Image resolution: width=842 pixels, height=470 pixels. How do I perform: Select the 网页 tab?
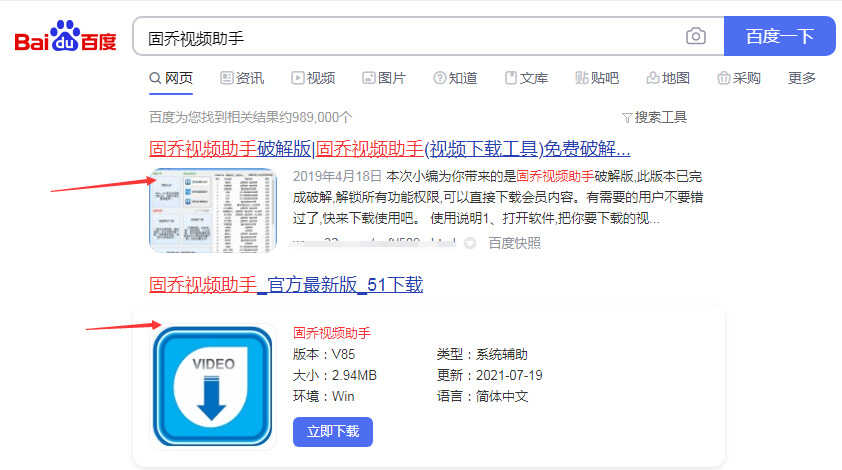click(171, 78)
